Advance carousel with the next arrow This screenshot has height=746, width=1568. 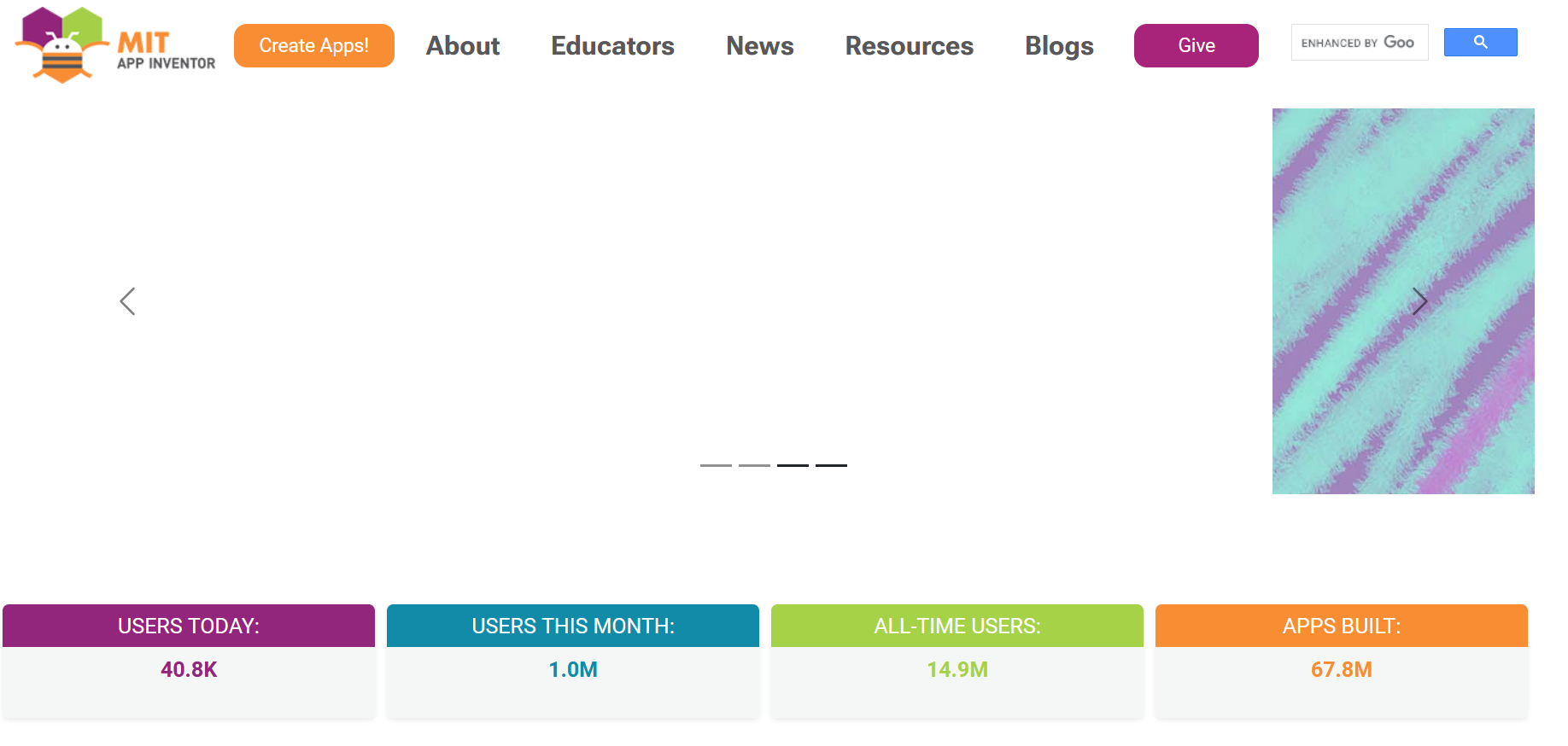(1419, 301)
